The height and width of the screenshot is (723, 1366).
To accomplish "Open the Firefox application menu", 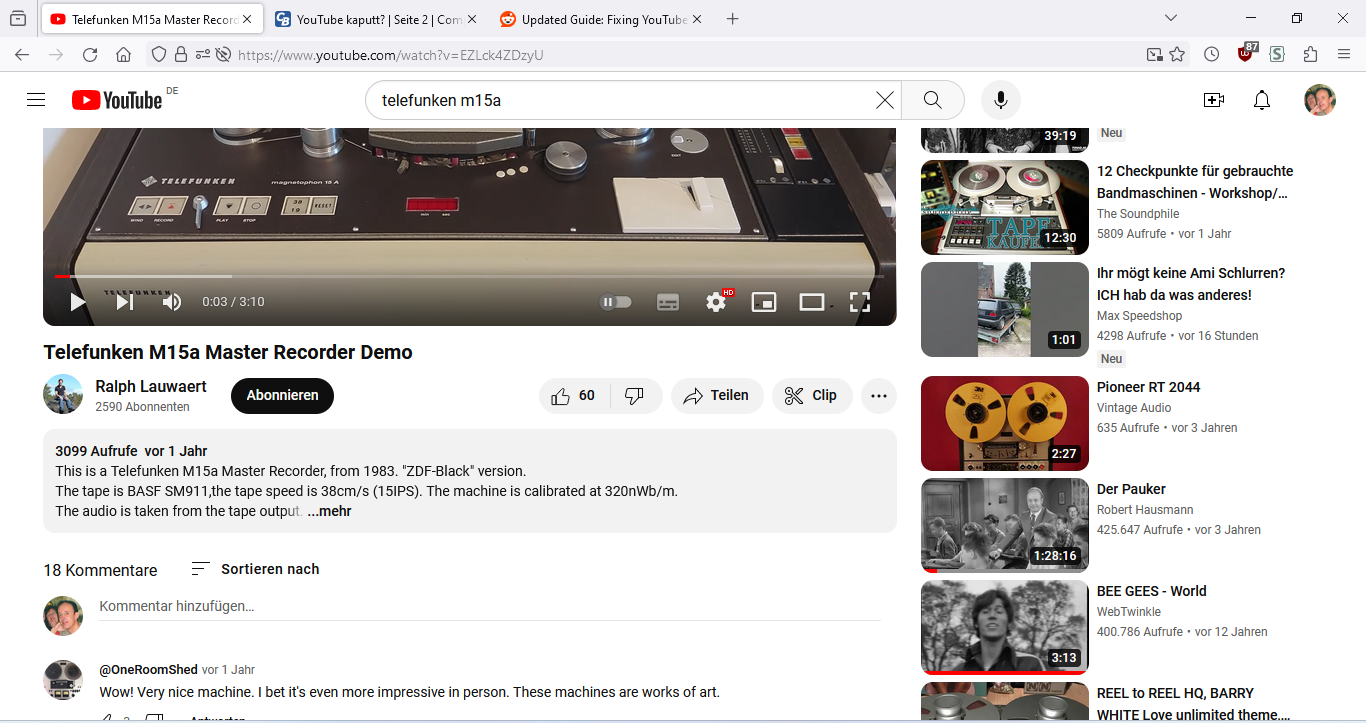I will (x=1343, y=55).
